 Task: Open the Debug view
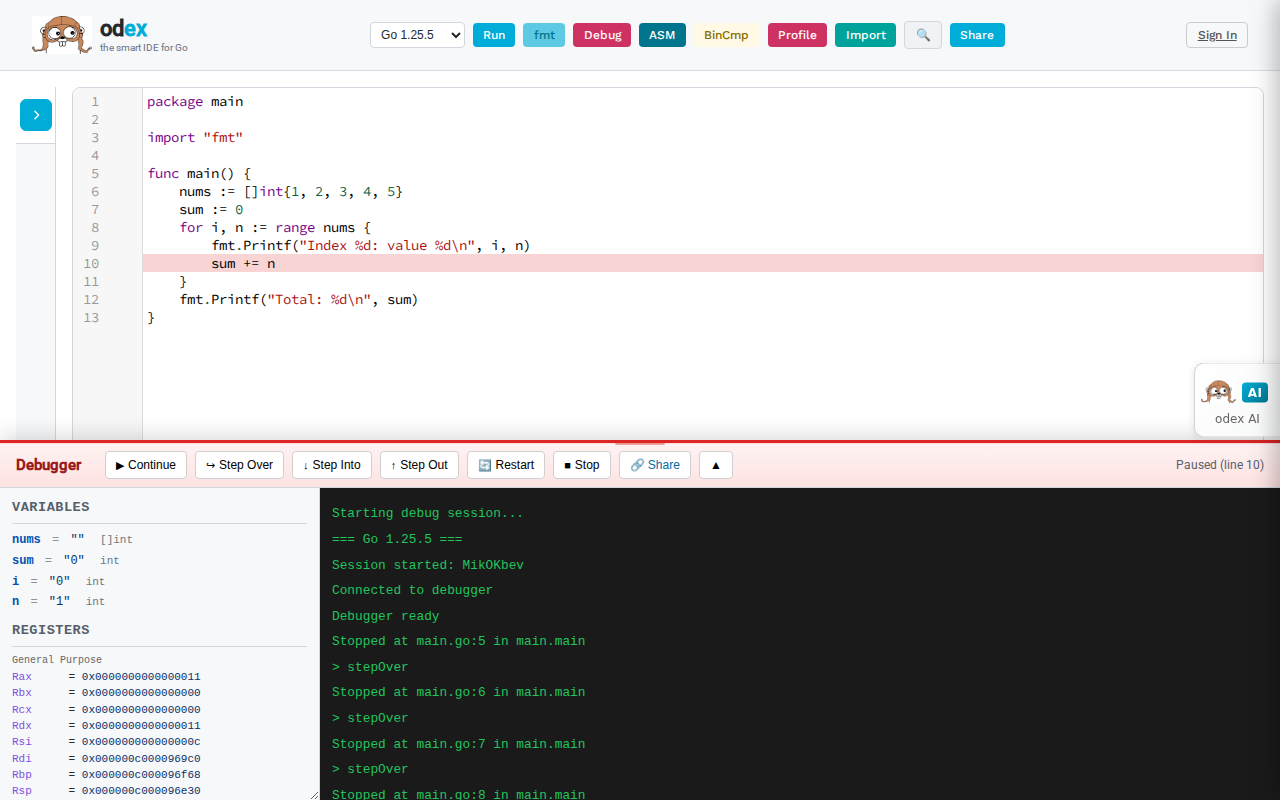(601, 34)
